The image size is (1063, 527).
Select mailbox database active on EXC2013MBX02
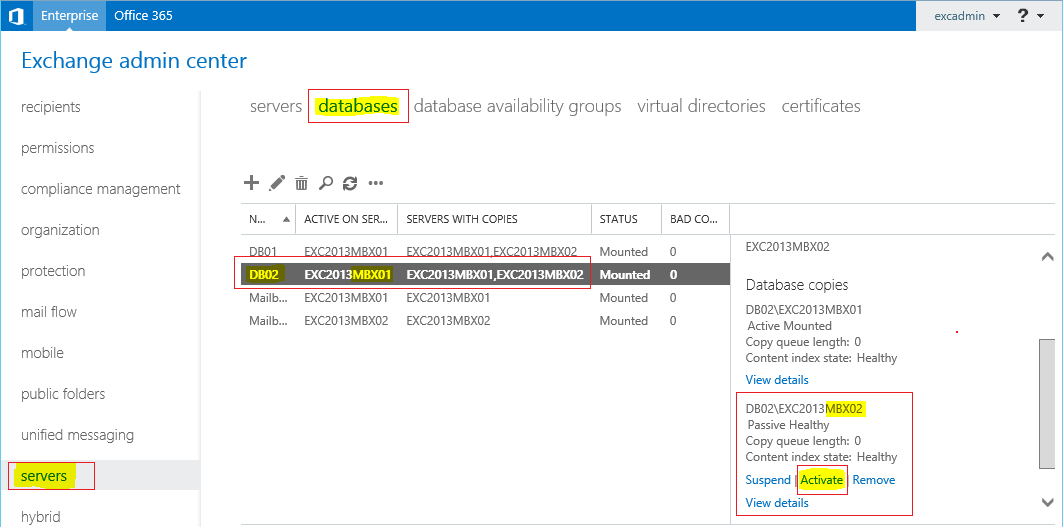[x=485, y=321]
